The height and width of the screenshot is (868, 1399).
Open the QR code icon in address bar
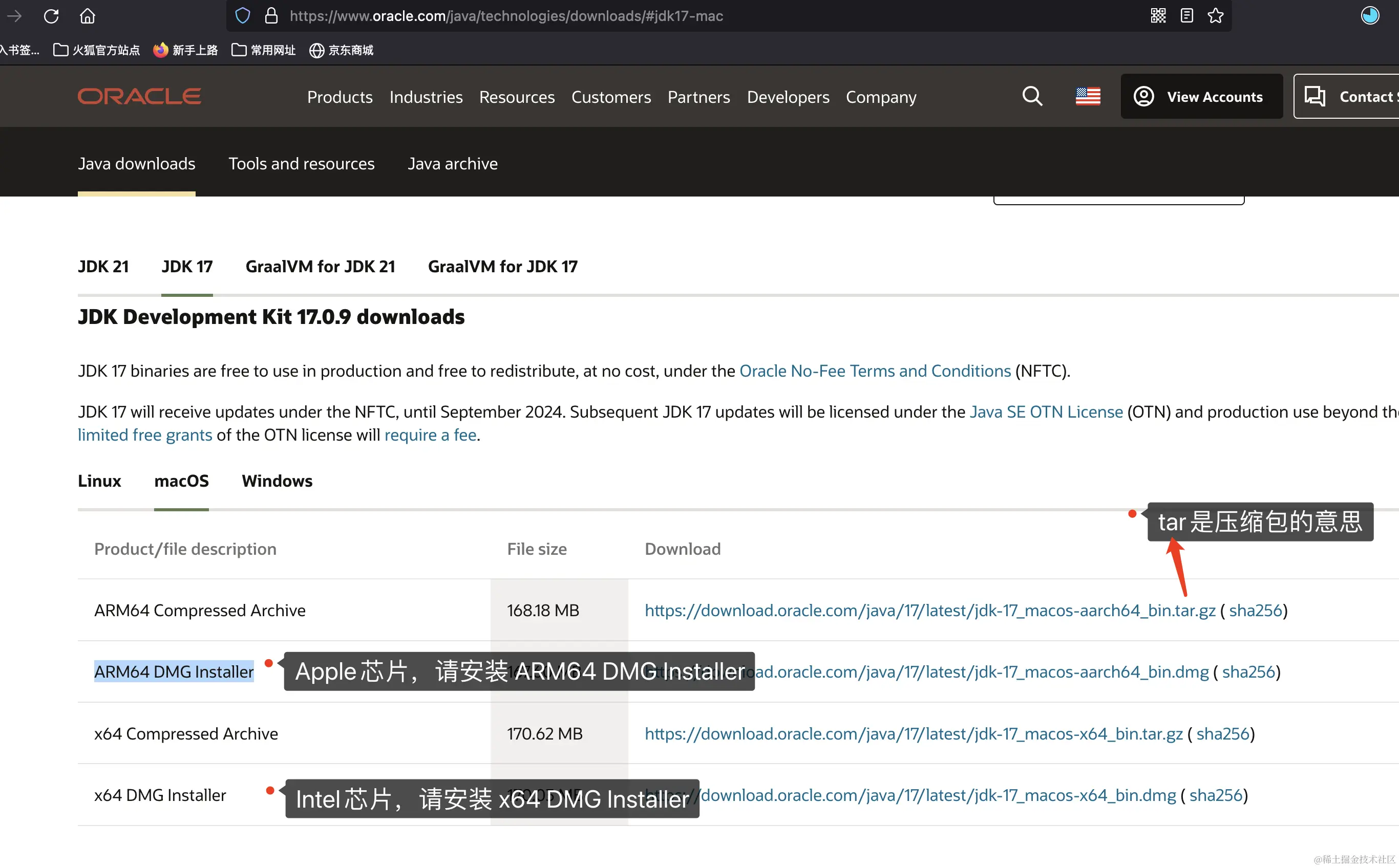coord(1158,16)
